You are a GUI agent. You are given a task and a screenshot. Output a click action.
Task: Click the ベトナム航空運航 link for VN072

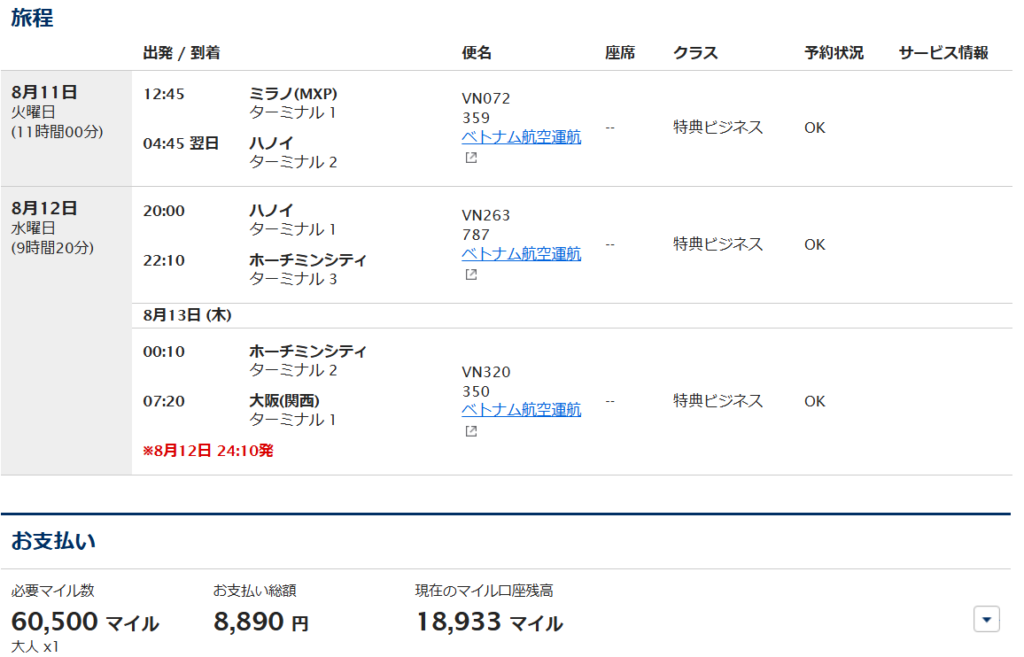(x=521, y=137)
